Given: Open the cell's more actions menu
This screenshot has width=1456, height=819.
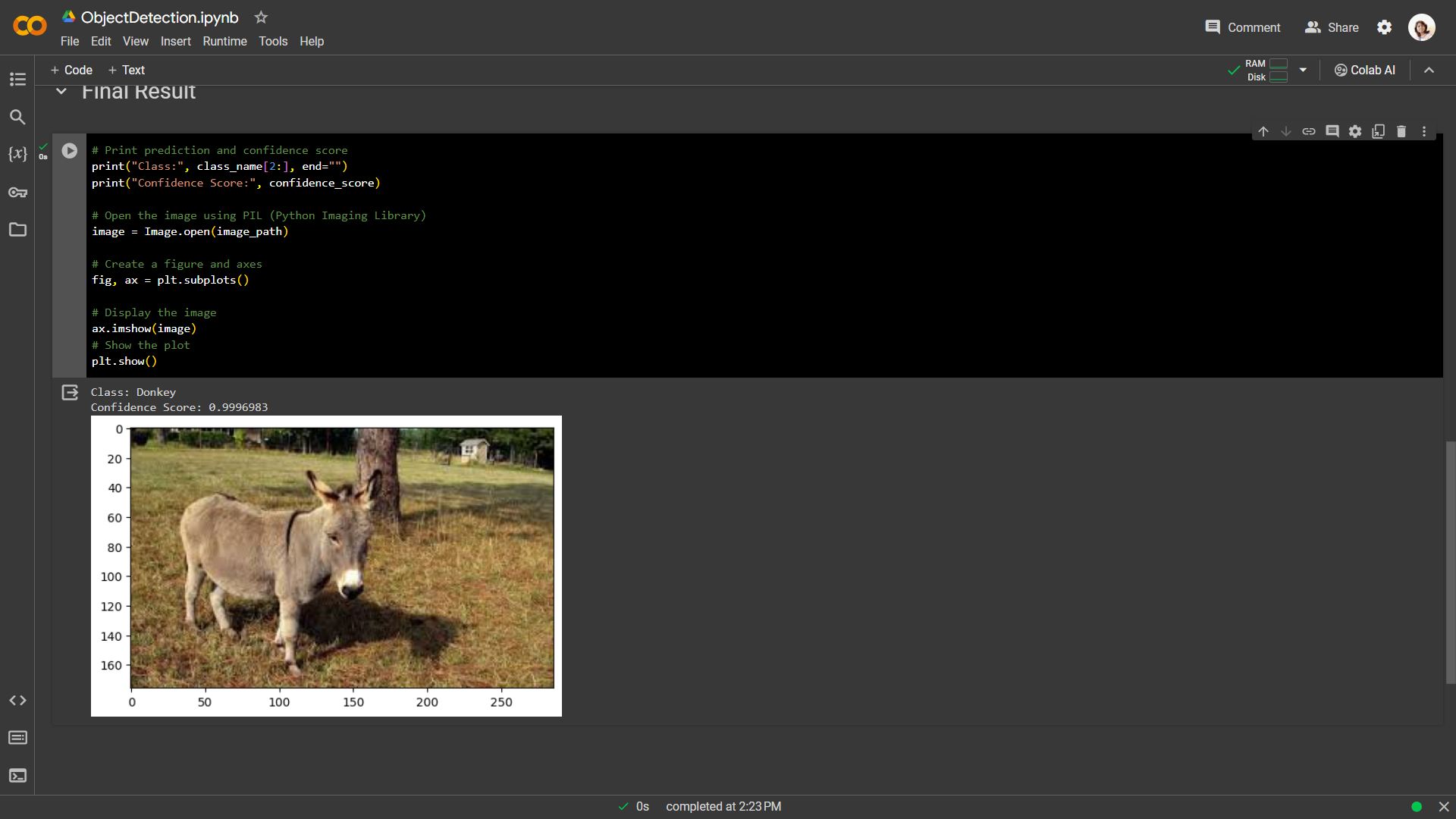Looking at the screenshot, I should (1424, 131).
